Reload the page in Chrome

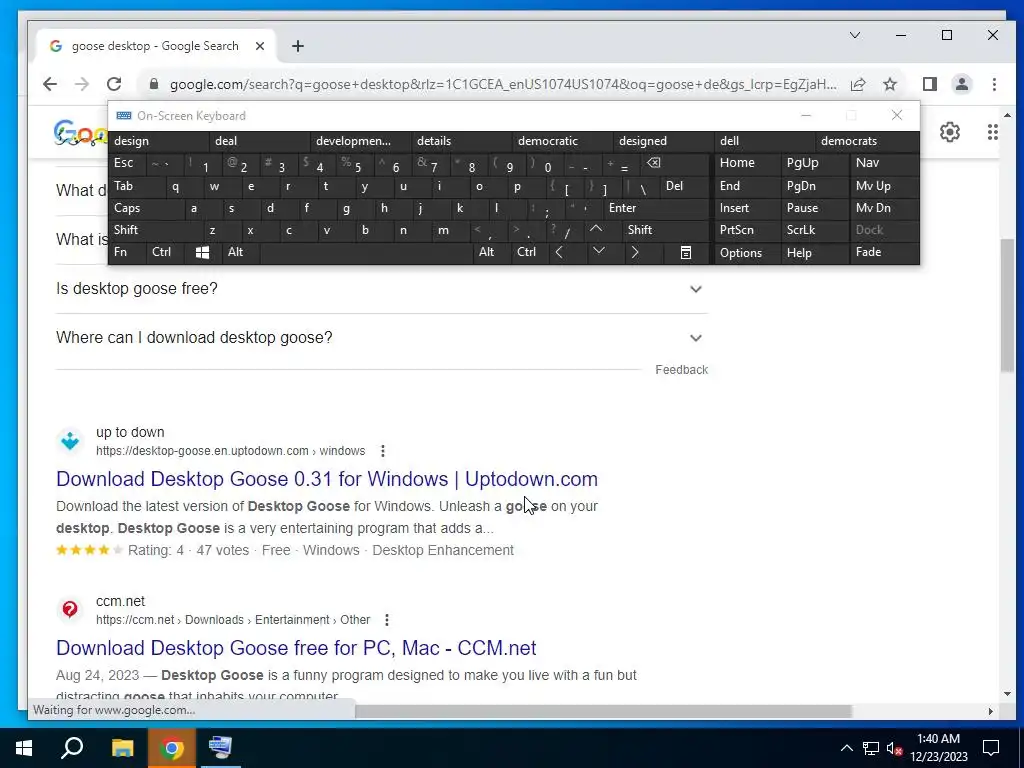pyautogui.click(x=114, y=84)
